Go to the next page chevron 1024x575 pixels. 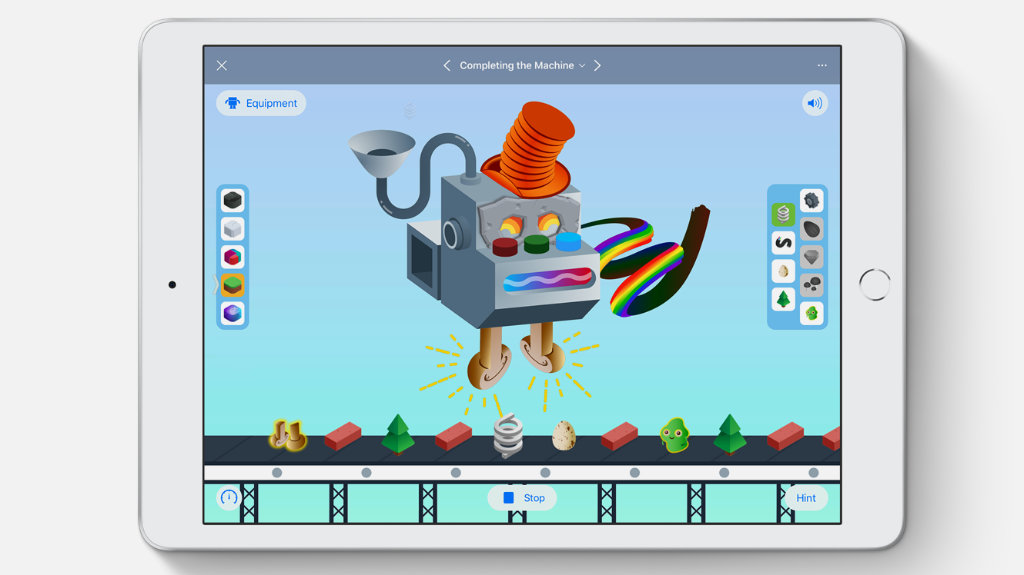pos(597,65)
